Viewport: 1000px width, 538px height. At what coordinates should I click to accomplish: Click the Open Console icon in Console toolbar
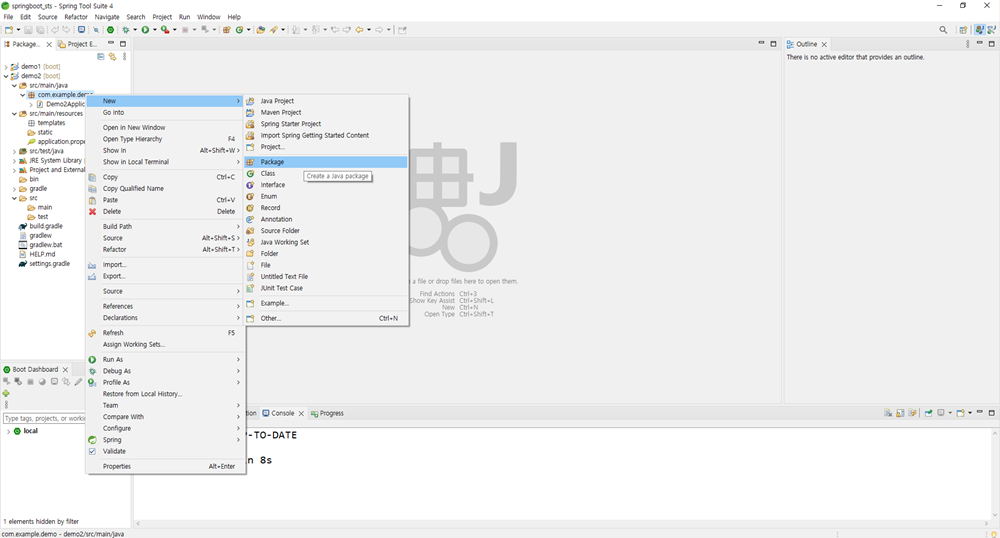click(x=961, y=413)
